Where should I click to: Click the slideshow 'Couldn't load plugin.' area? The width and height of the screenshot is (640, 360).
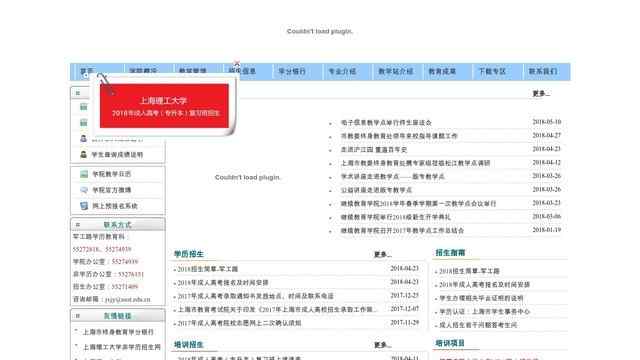[x=248, y=178]
